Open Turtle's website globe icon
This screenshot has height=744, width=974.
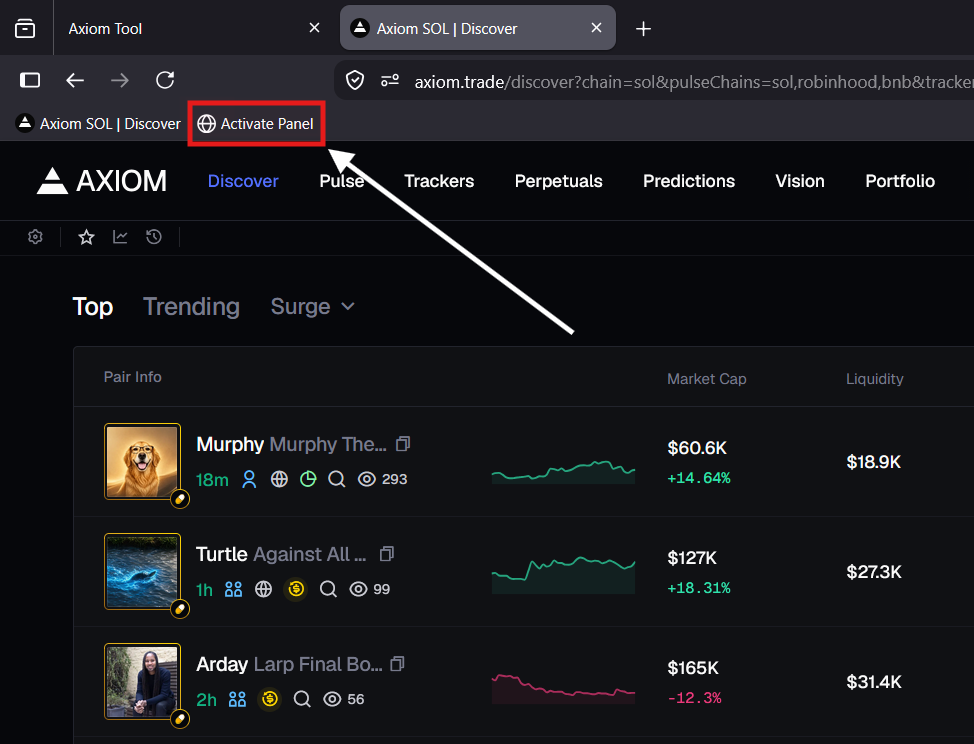coord(263,589)
